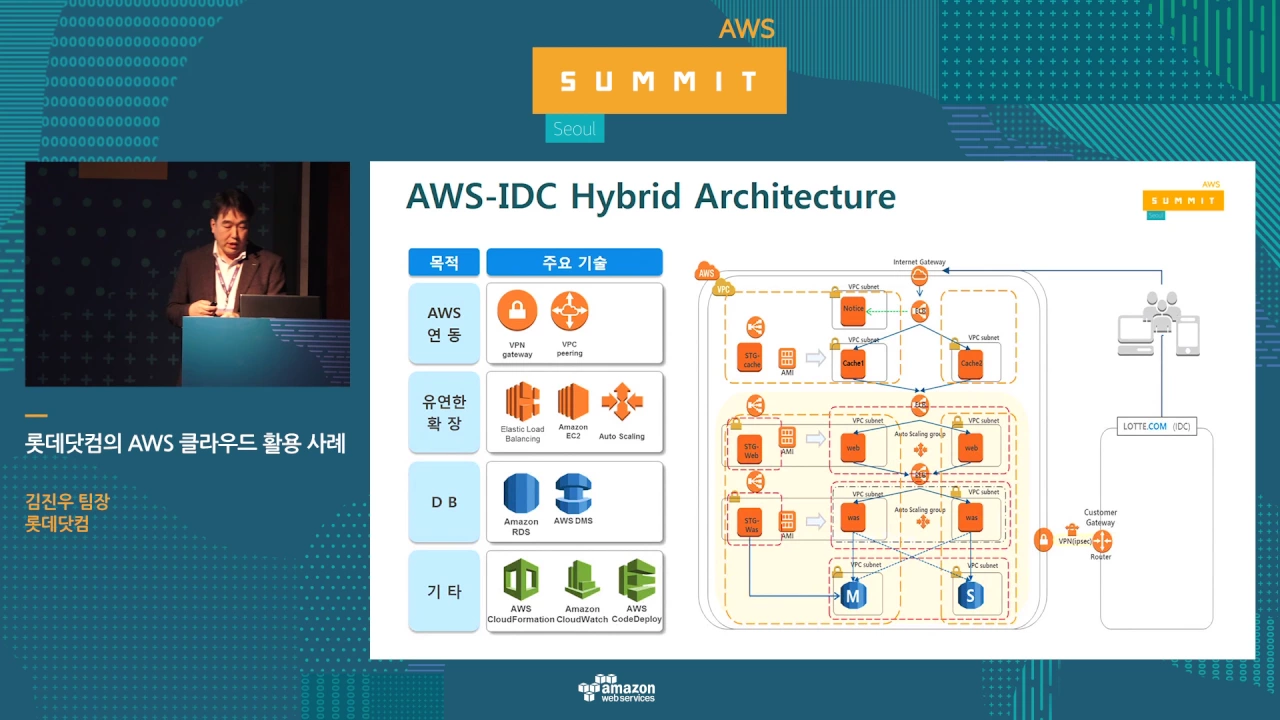Select the 유연한 확장 category box
The image size is (1280, 720).
(x=444, y=412)
